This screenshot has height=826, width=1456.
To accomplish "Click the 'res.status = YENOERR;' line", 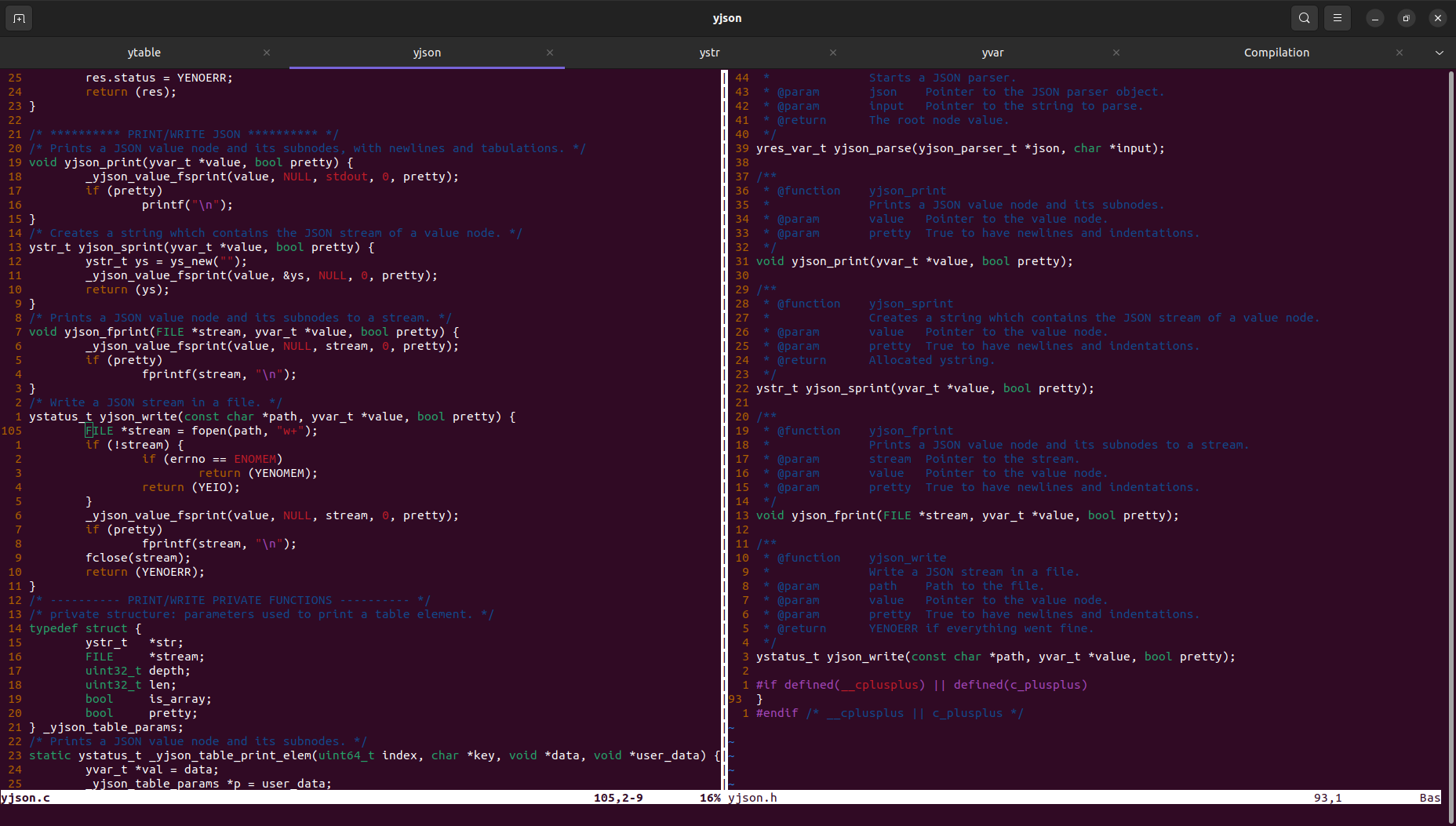I will (159, 78).
